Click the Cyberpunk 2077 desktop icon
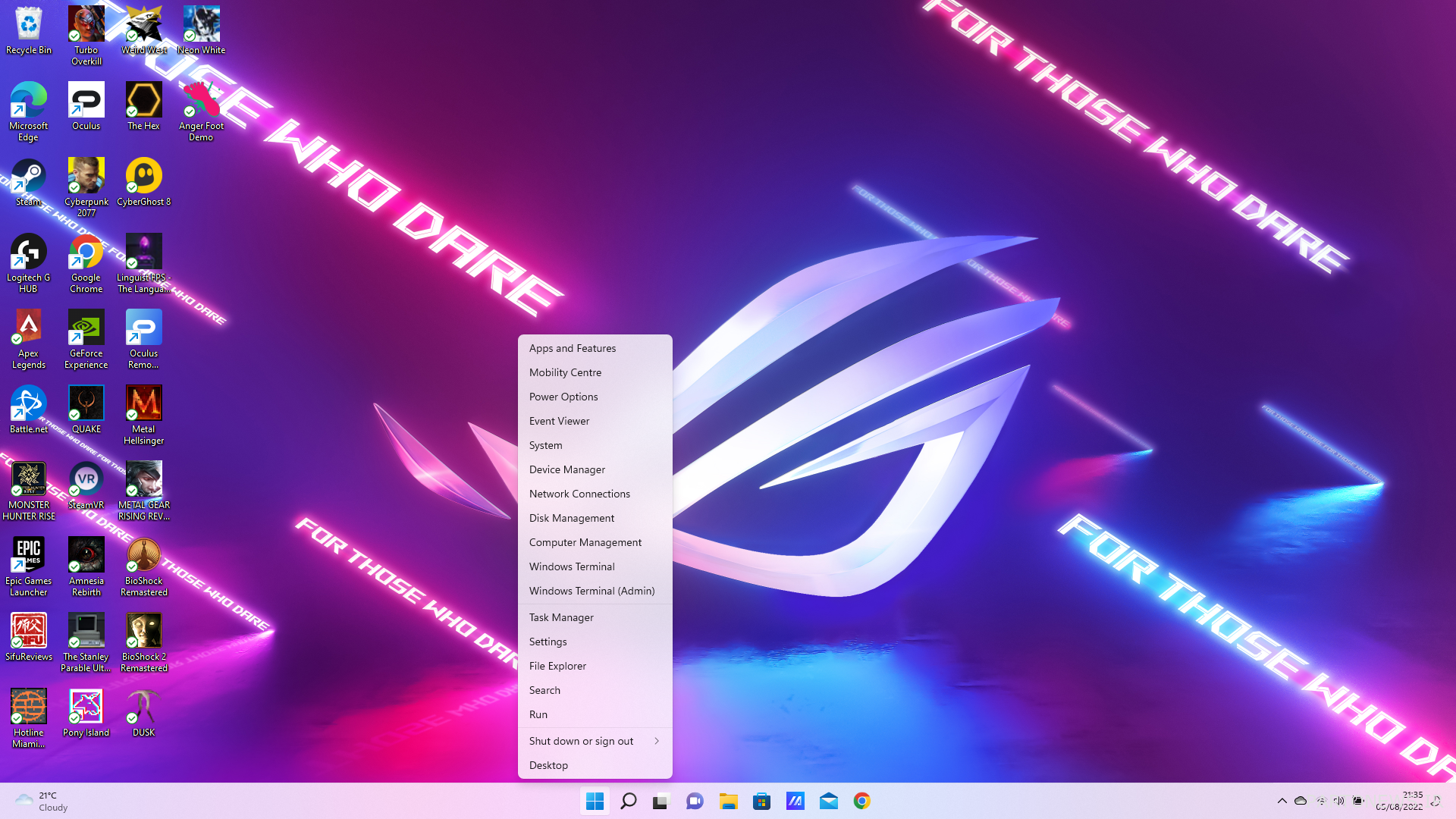The image size is (1456, 819). point(86,180)
